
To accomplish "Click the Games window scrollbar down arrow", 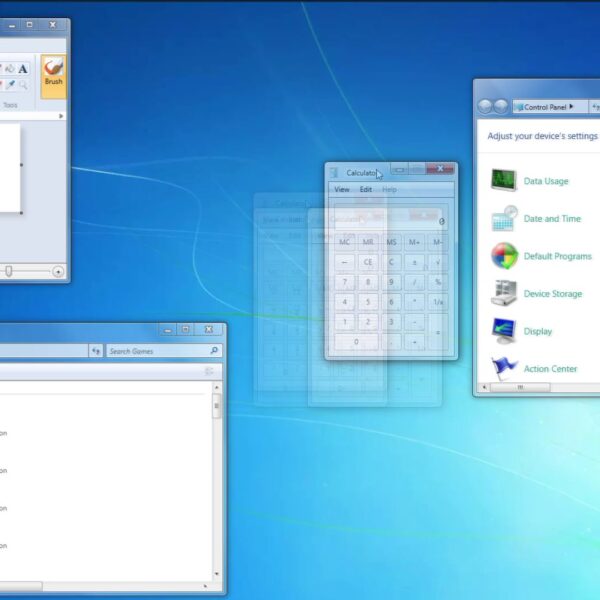I will pos(217,574).
